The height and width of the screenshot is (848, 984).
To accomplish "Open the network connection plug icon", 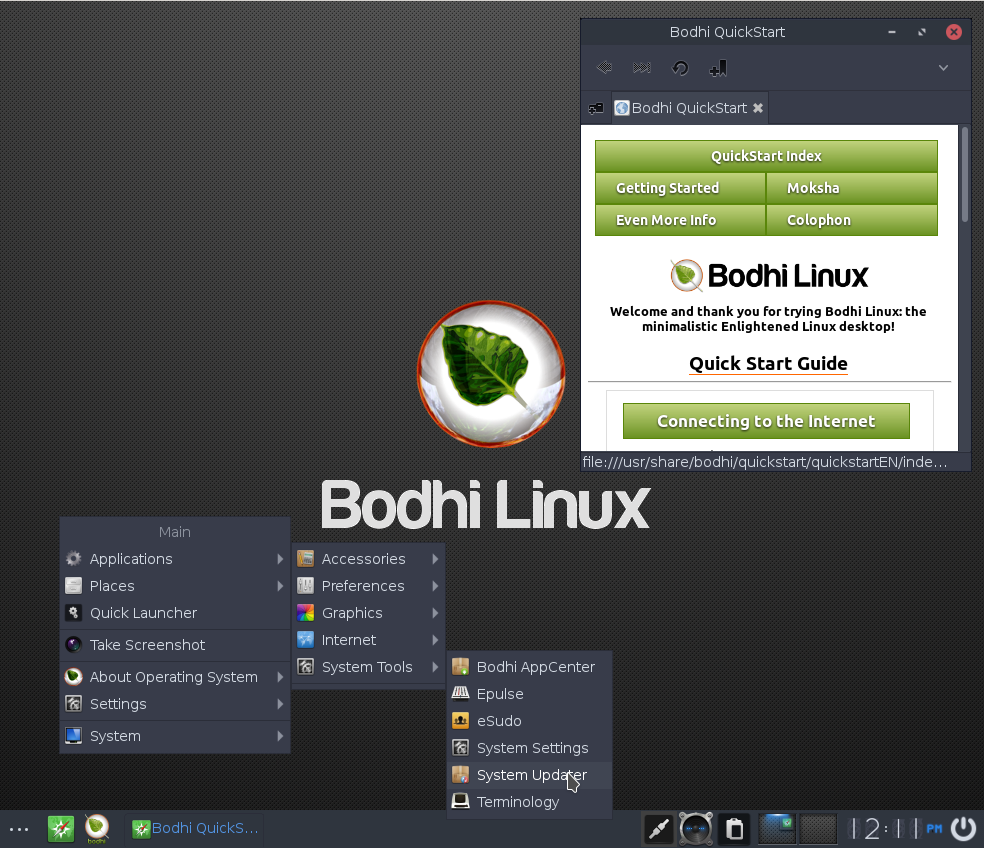I will click(x=658, y=829).
